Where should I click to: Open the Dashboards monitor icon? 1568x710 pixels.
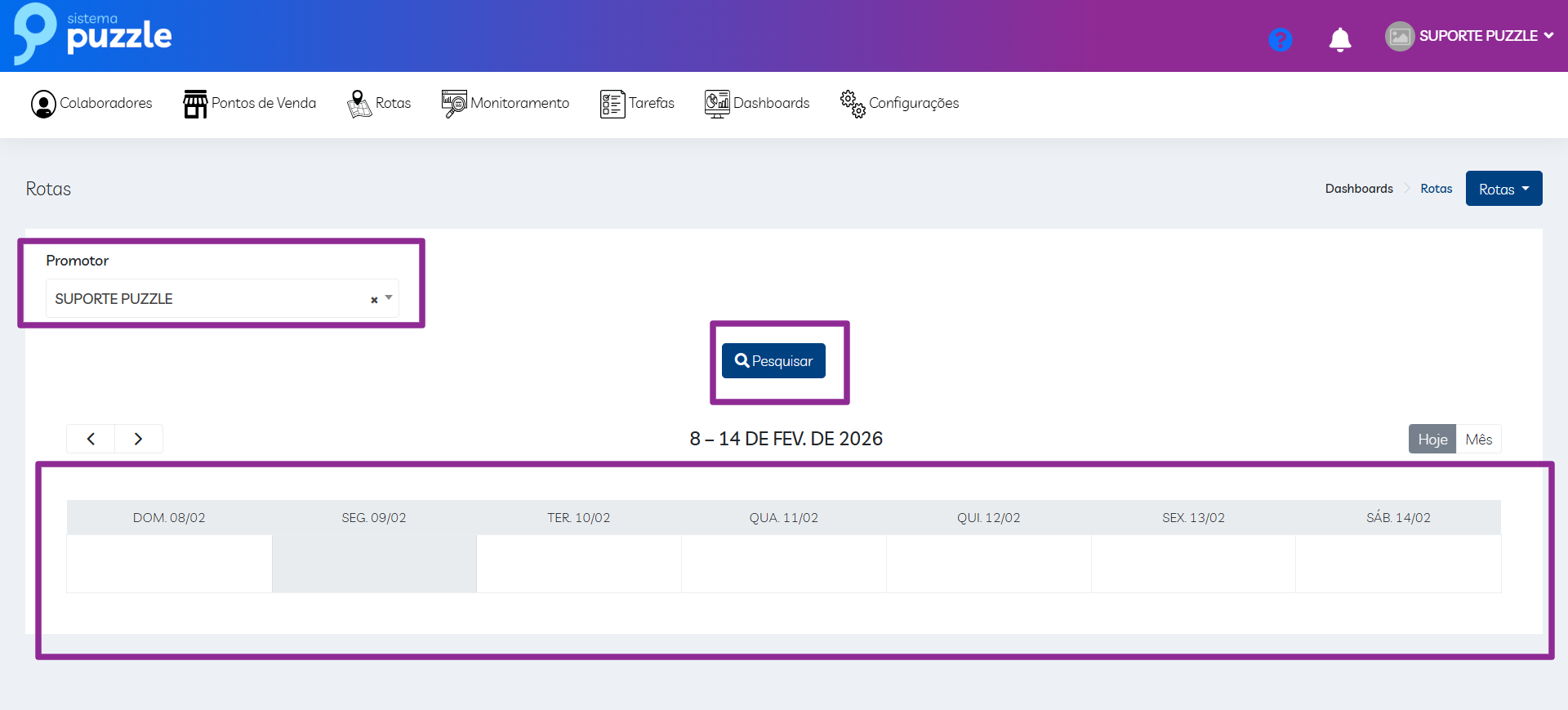pyautogui.click(x=717, y=104)
